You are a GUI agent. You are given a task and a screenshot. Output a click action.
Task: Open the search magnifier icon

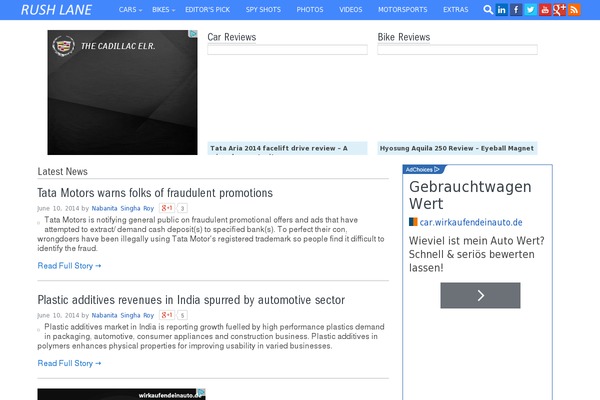[x=488, y=10]
